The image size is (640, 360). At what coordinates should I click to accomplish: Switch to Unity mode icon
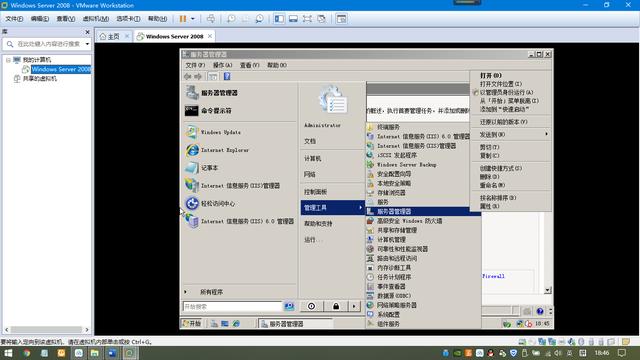click(x=321, y=19)
